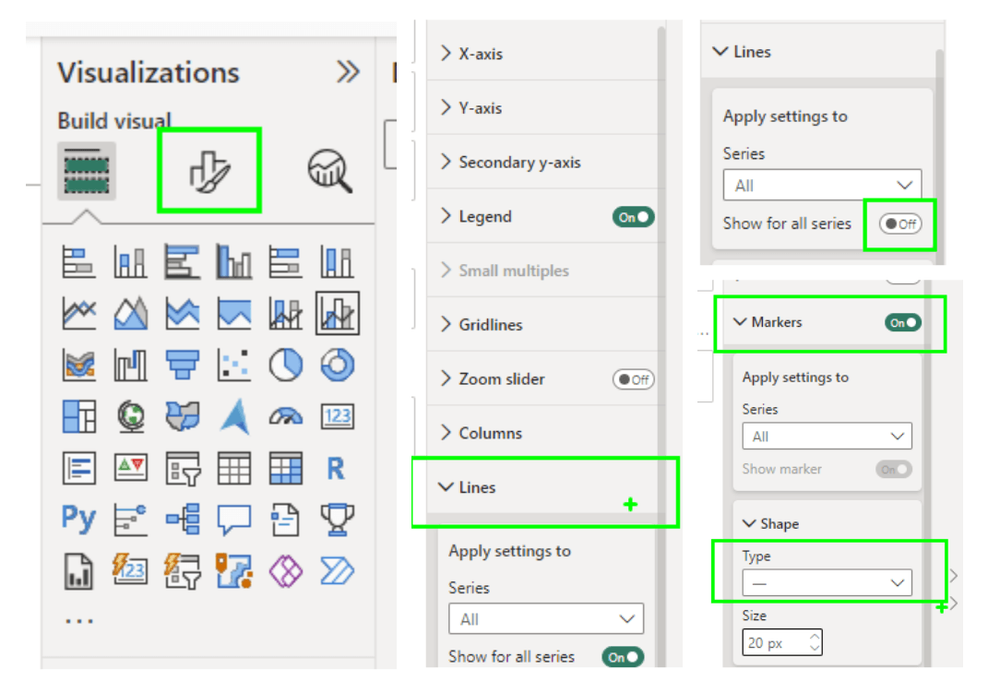This screenshot has height=696, width=1000.
Task: Toggle the Markers switch off
Action: pos(903,323)
